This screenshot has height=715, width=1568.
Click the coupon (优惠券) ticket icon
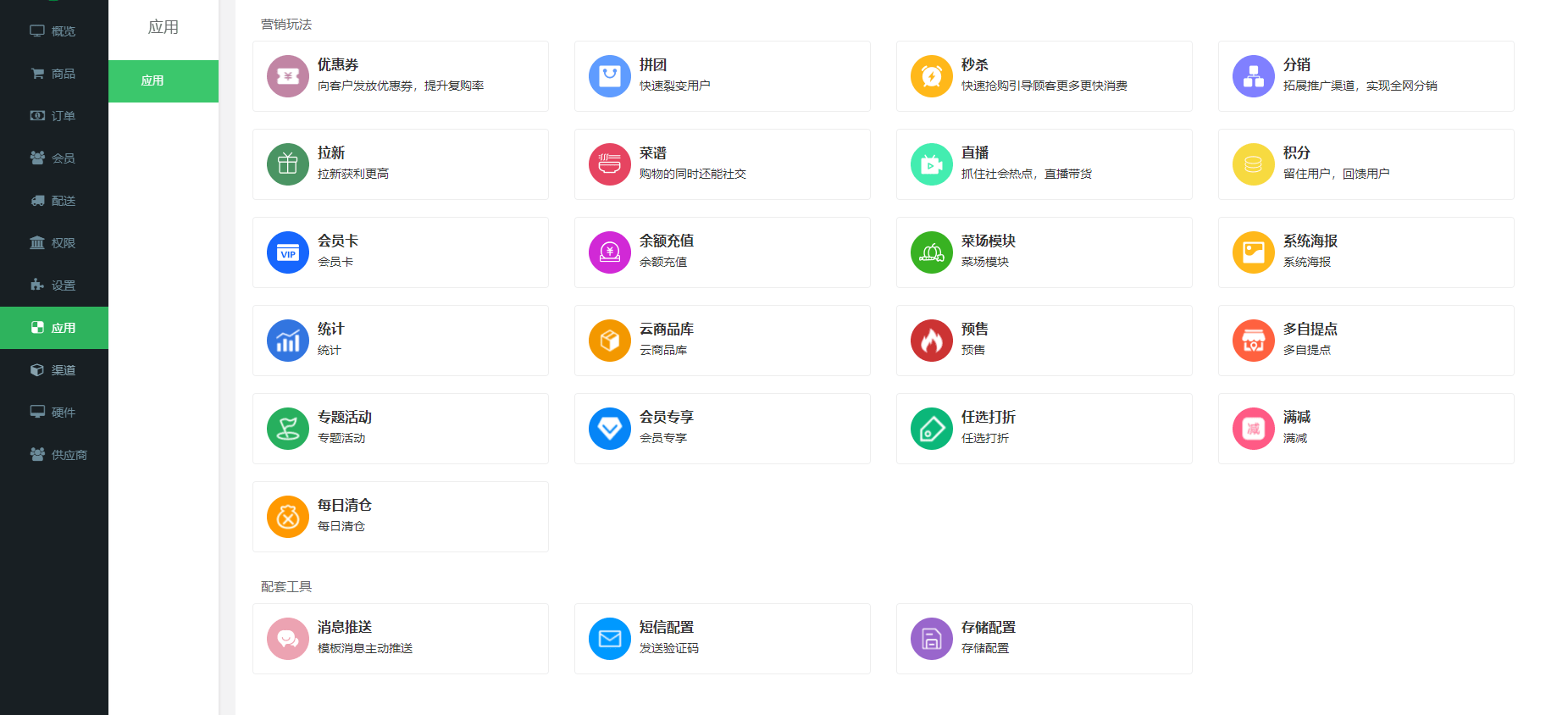(x=288, y=76)
